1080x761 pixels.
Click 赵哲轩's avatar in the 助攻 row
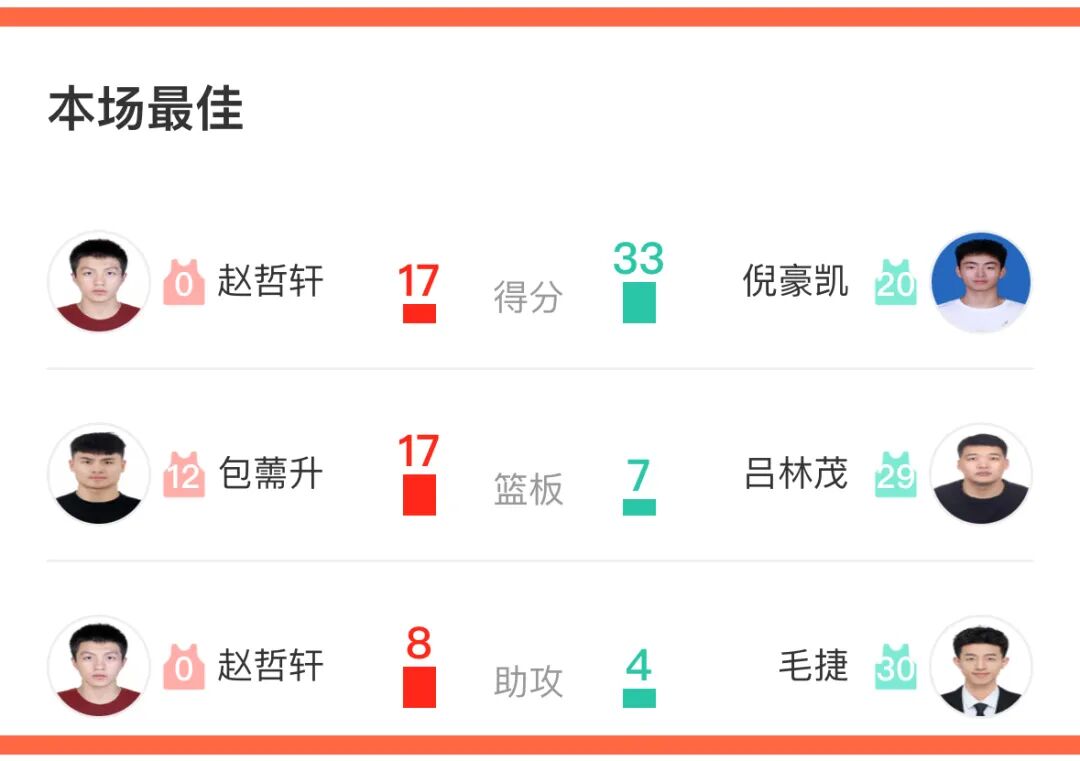click(98, 666)
